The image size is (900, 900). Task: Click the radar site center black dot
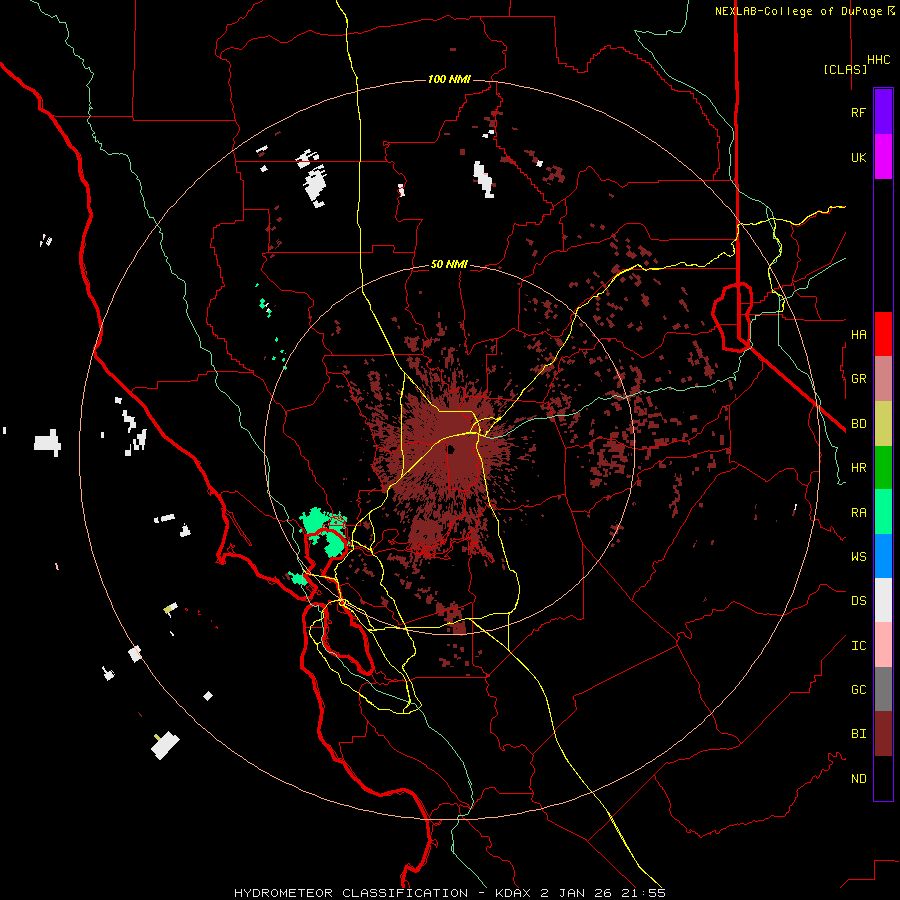(451, 449)
